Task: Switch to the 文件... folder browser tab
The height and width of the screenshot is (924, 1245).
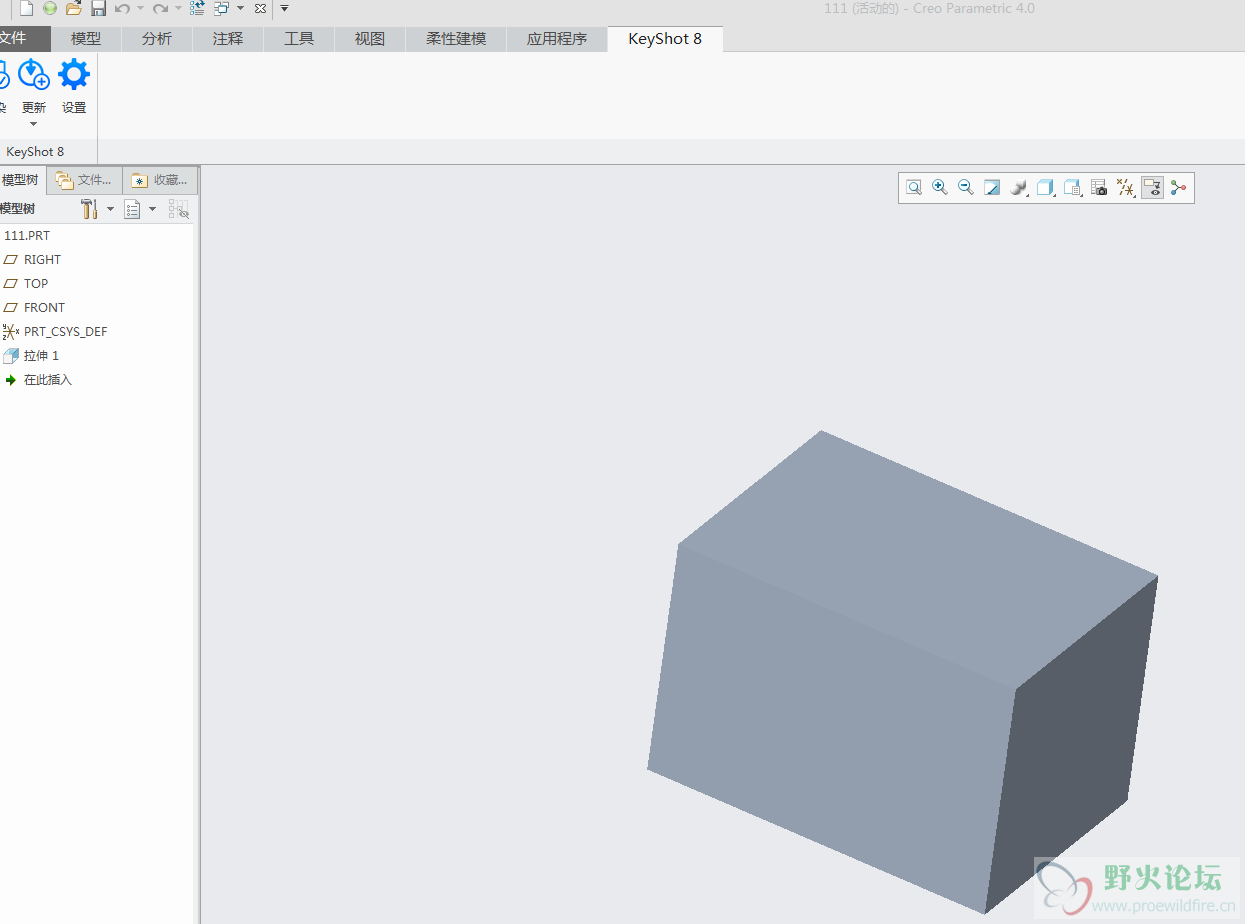Action: point(84,180)
